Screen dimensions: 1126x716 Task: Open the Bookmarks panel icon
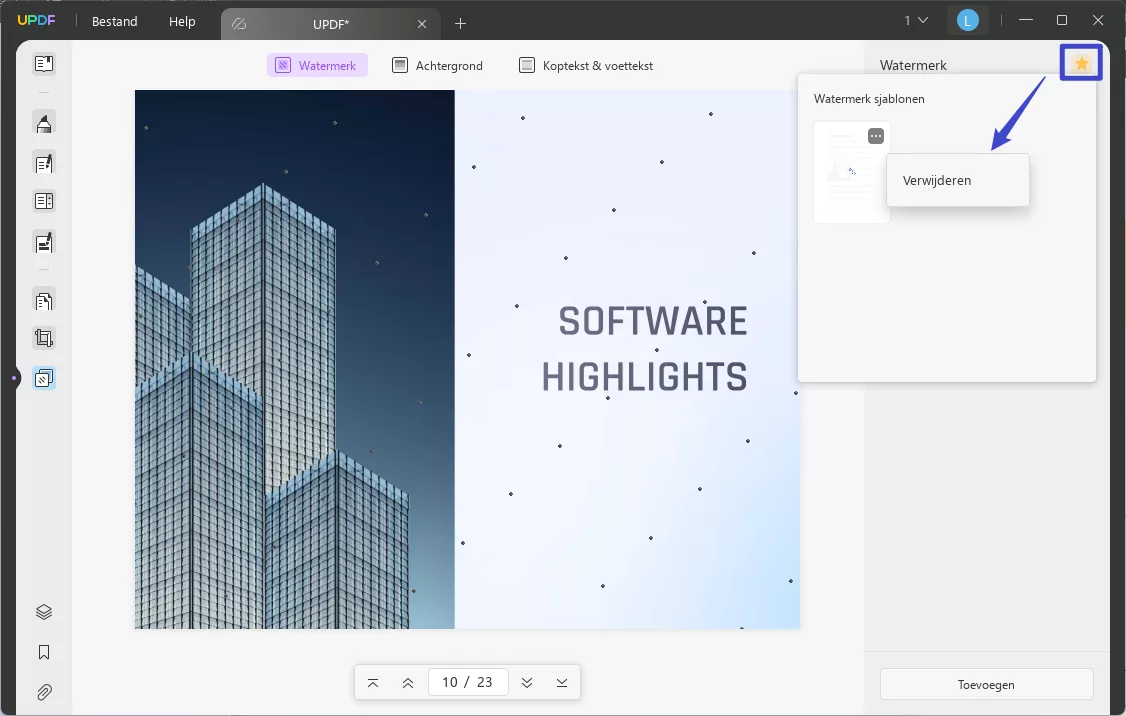click(44, 652)
